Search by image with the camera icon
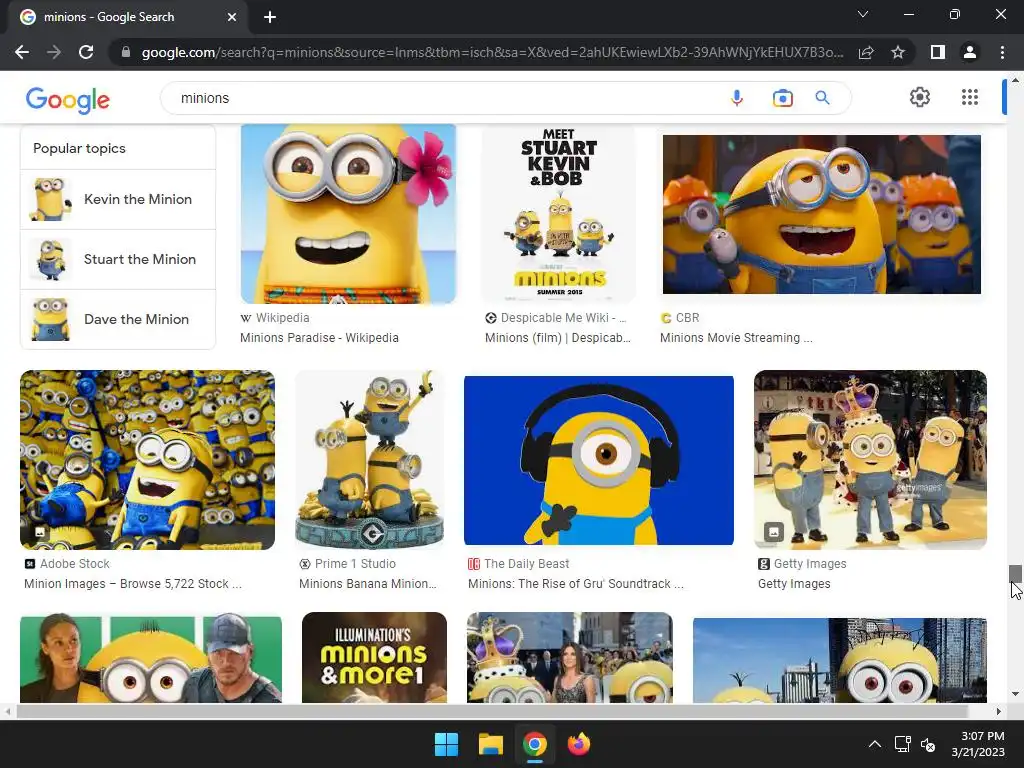 click(x=782, y=98)
